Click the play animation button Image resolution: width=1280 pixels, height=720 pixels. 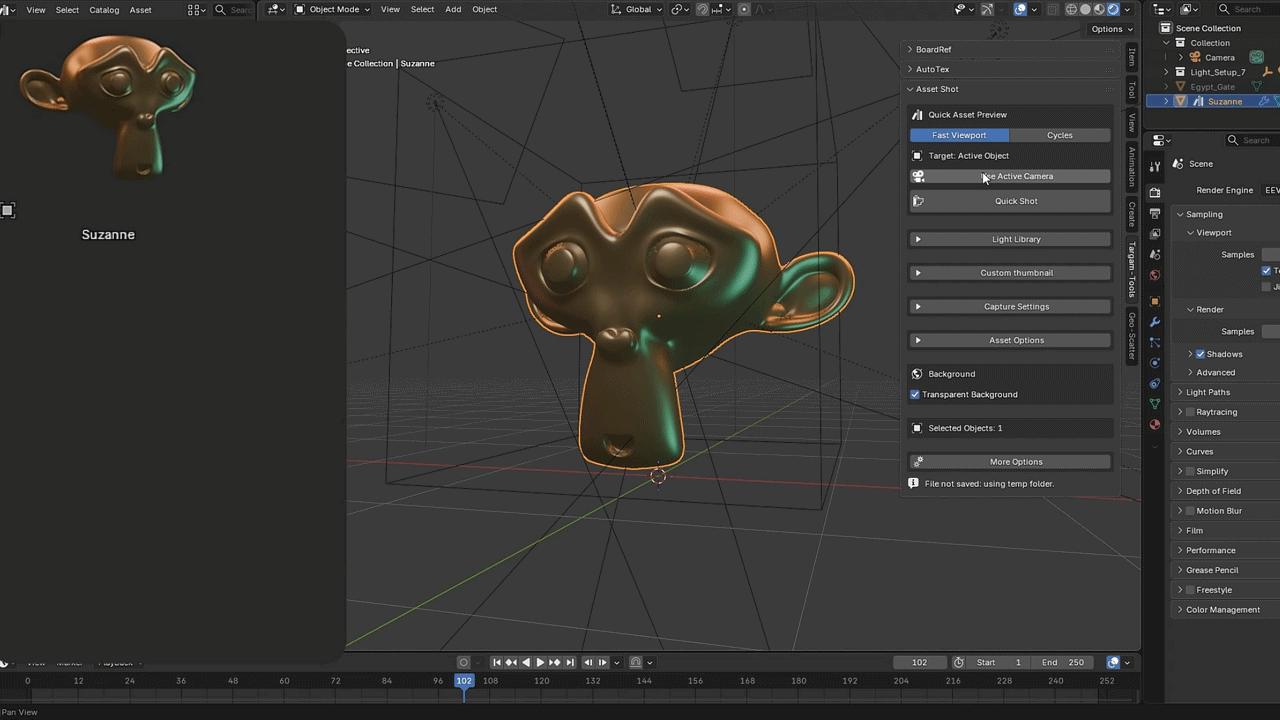pos(540,662)
